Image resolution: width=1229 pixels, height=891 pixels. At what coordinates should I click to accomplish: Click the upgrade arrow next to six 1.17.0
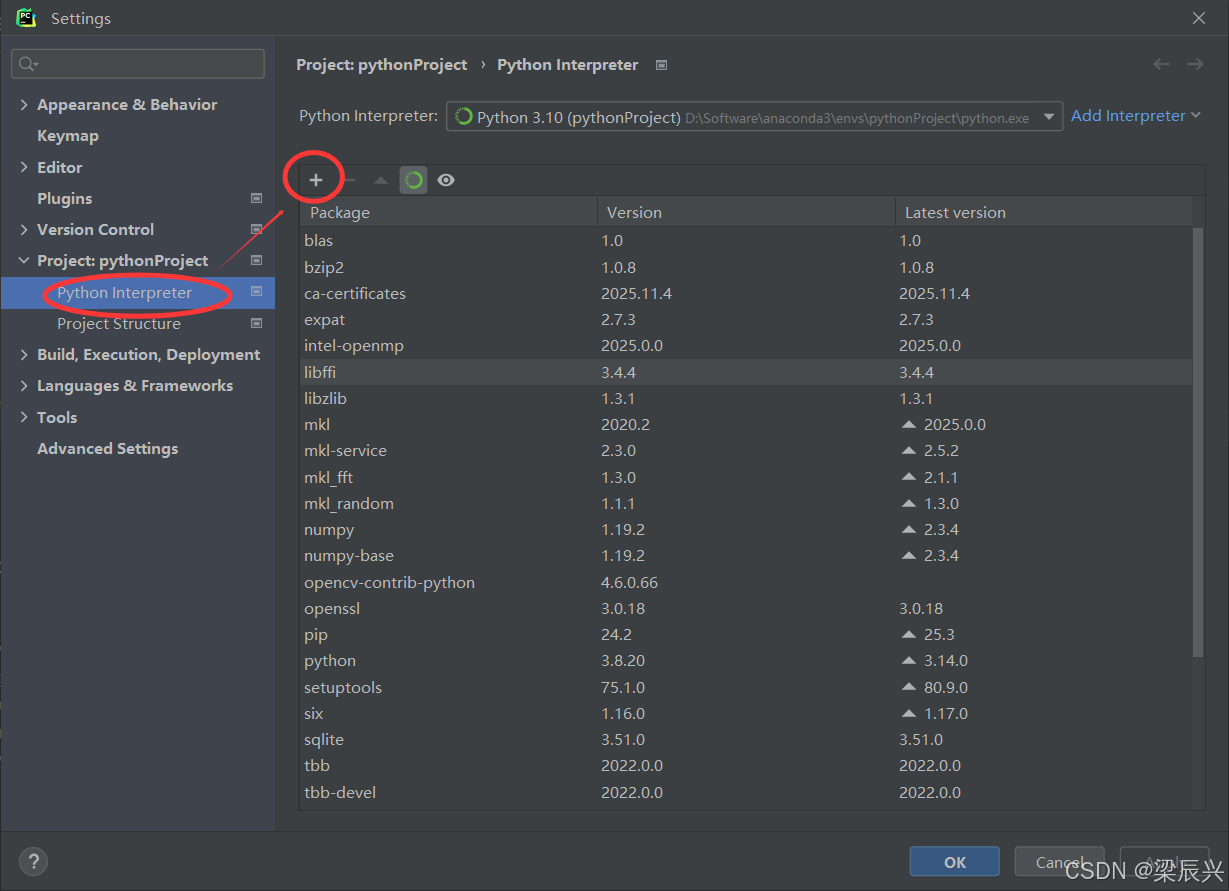pos(908,713)
